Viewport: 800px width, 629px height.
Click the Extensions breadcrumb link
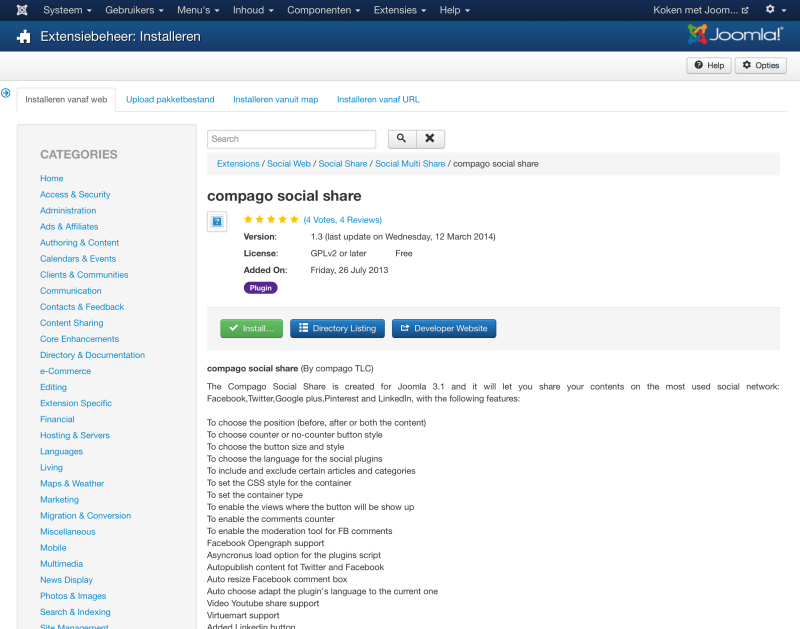click(238, 164)
